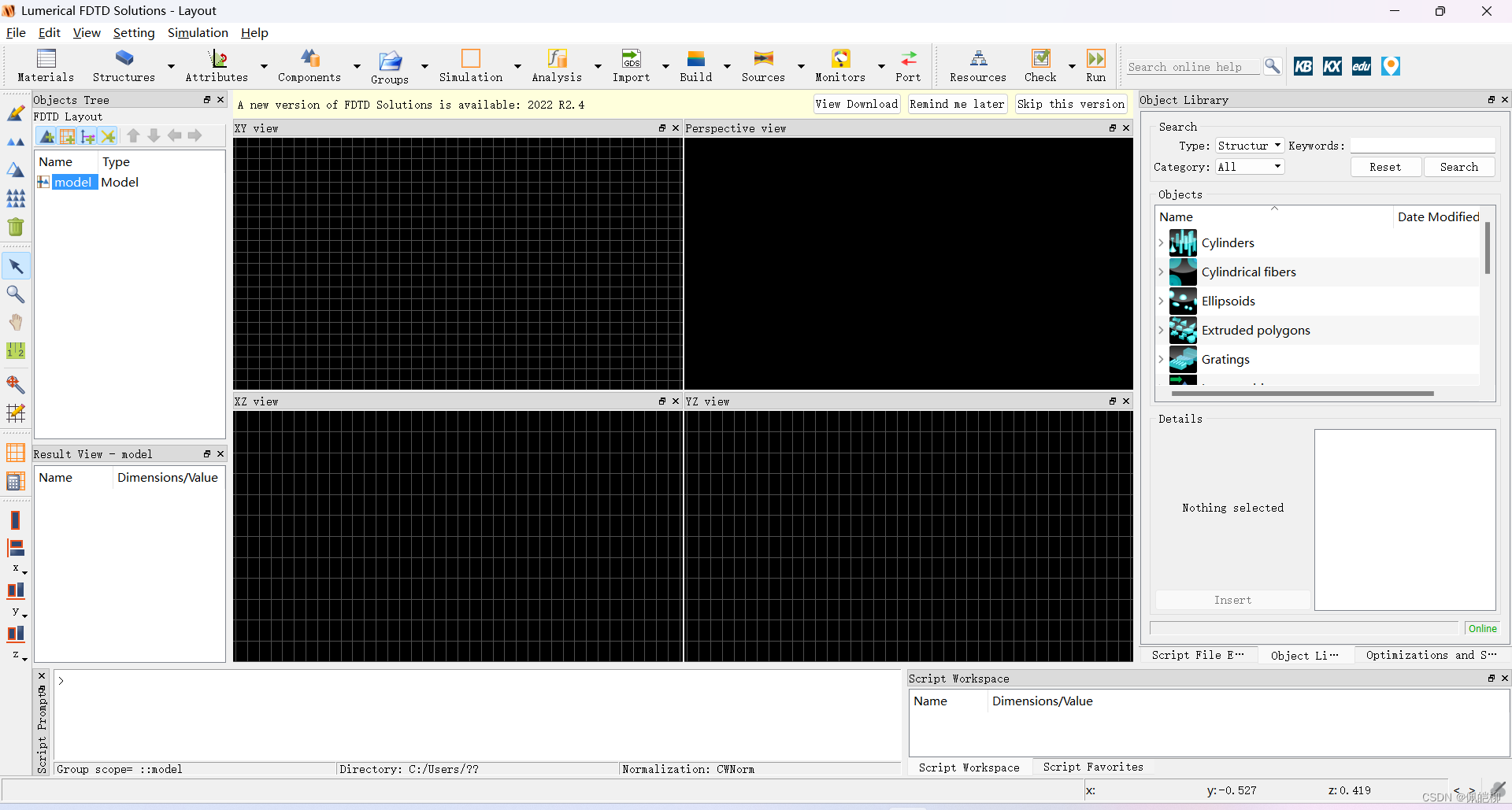Click in the Search online help field
The height and width of the screenshot is (810, 1512).
(1192, 67)
